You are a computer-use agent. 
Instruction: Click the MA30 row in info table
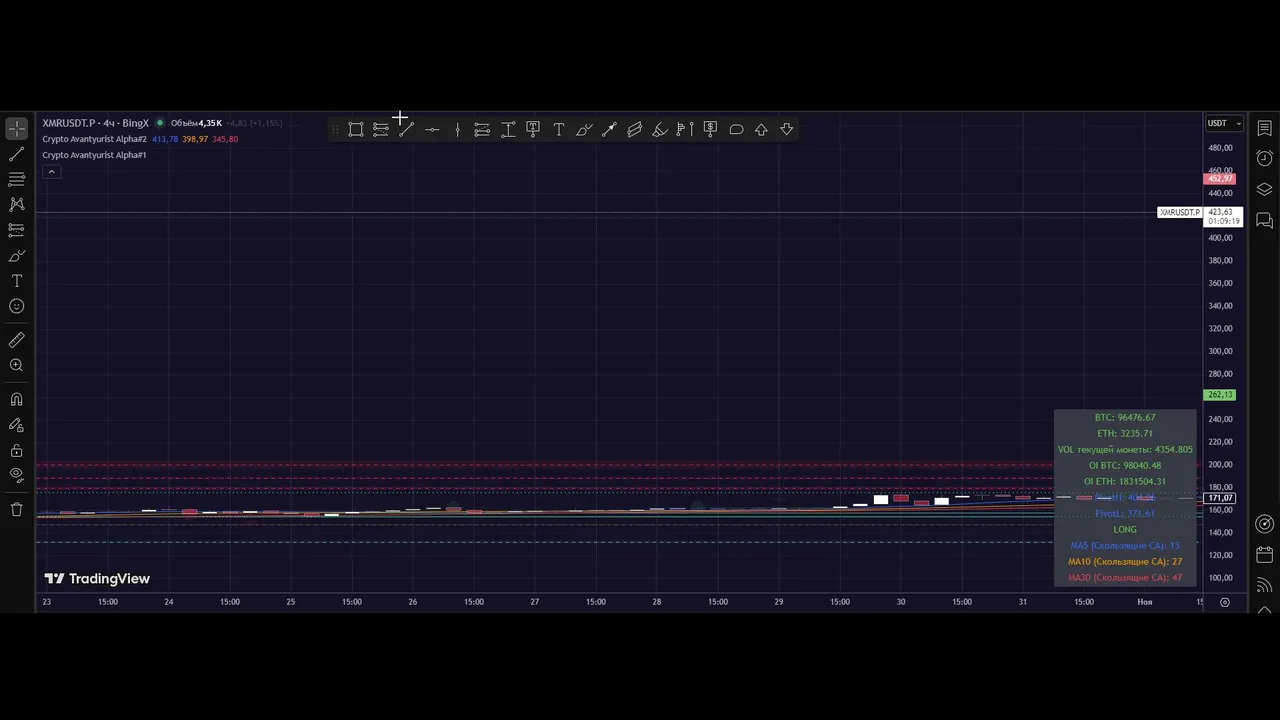coord(1125,578)
